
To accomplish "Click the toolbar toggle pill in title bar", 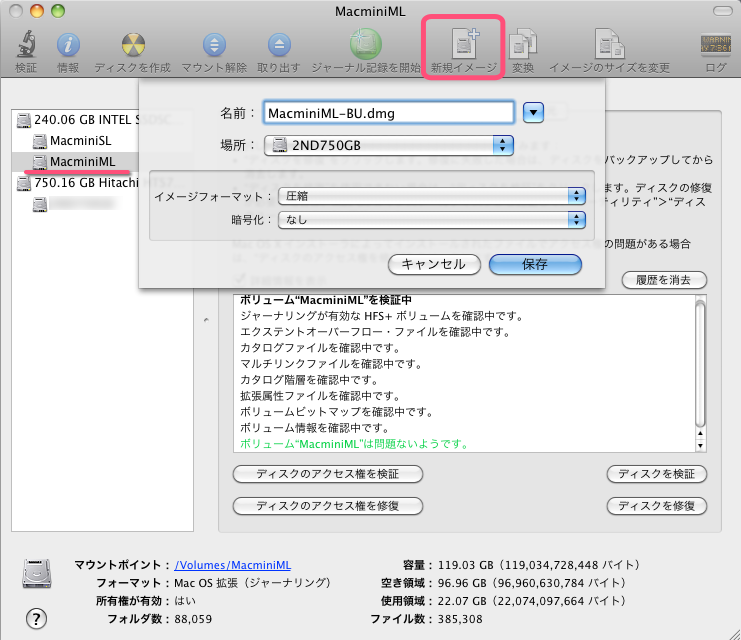I will (x=722, y=11).
